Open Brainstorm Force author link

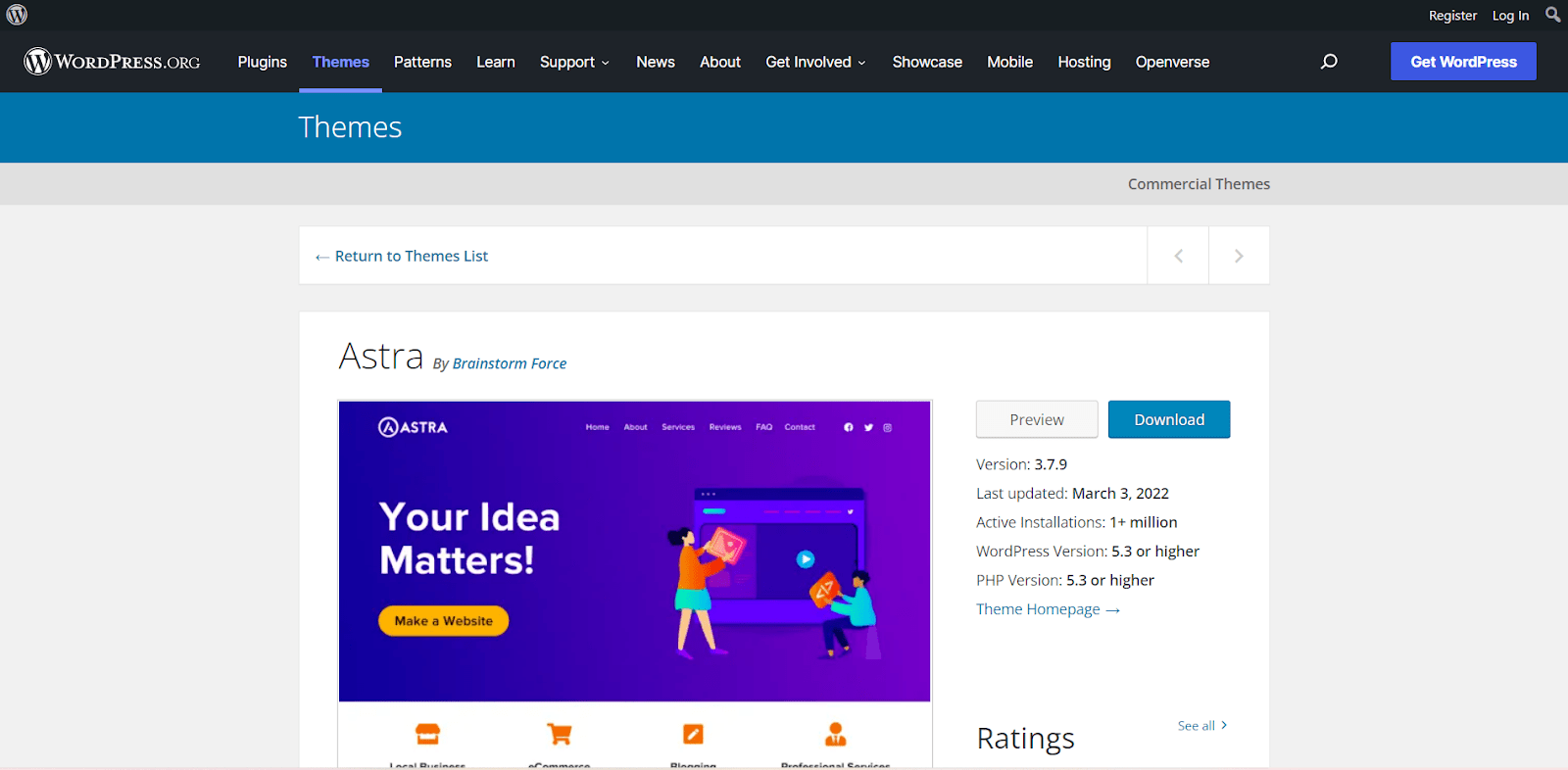pos(510,363)
